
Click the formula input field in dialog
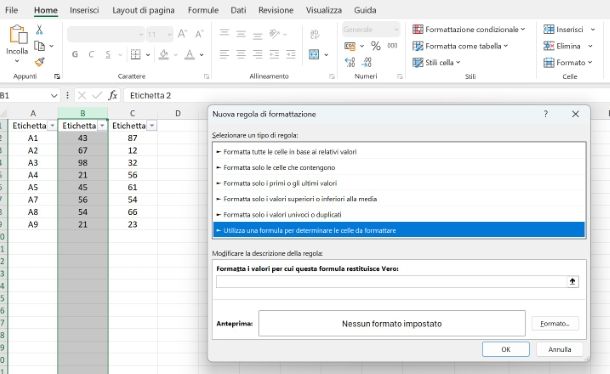[x=392, y=282]
